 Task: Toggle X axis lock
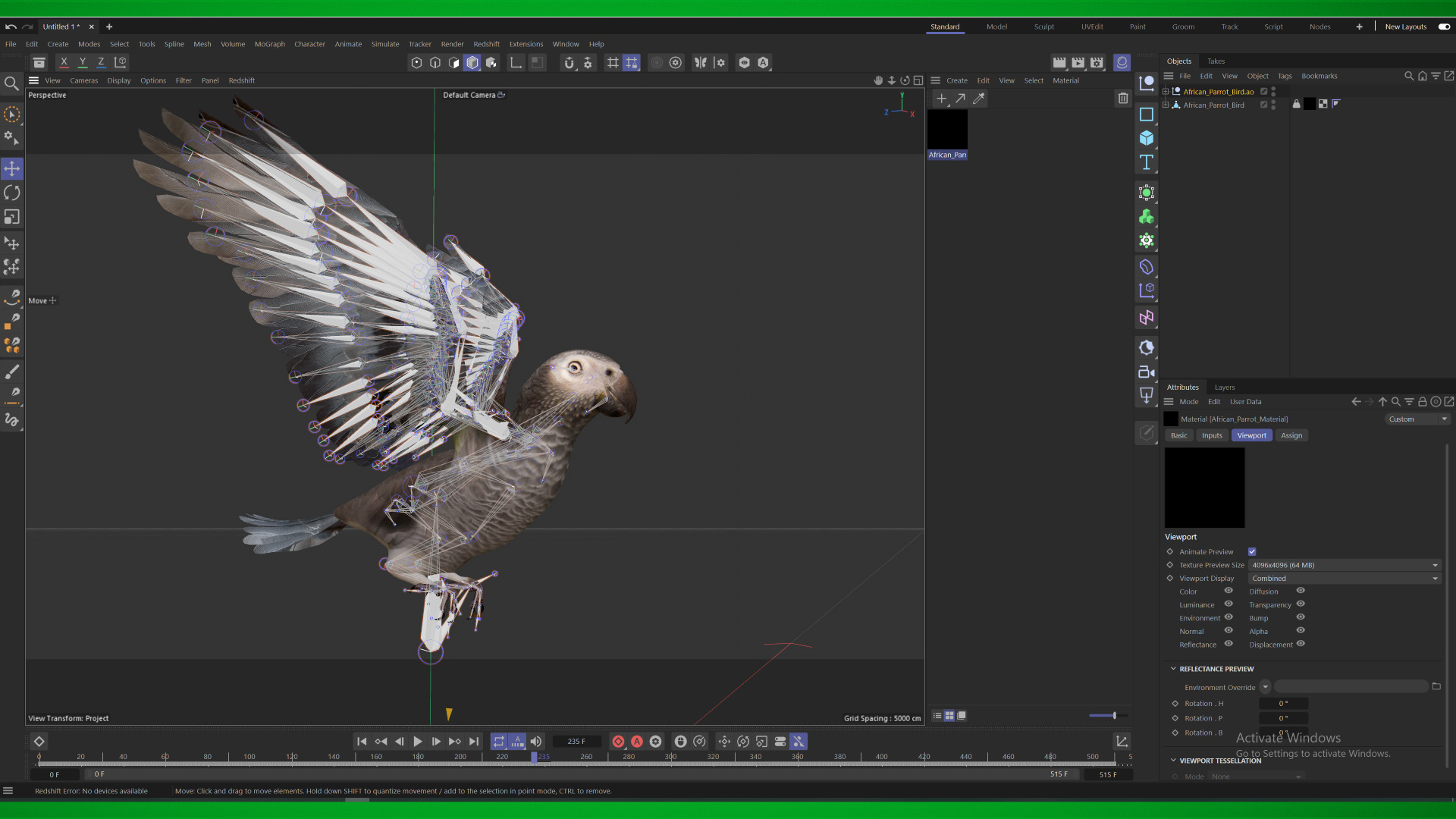64,62
